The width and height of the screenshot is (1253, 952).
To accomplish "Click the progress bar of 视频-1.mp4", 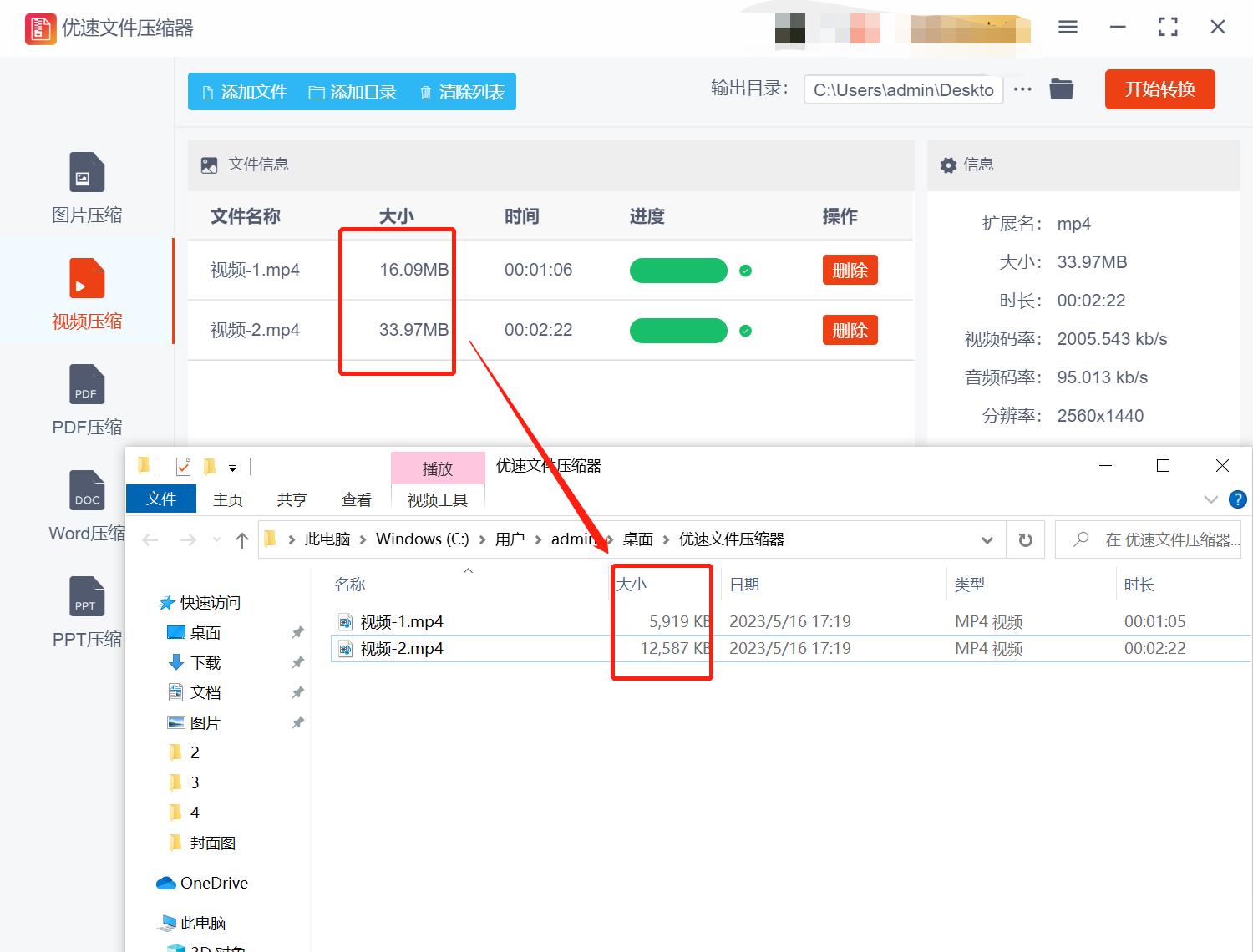I will (x=678, y=270).
